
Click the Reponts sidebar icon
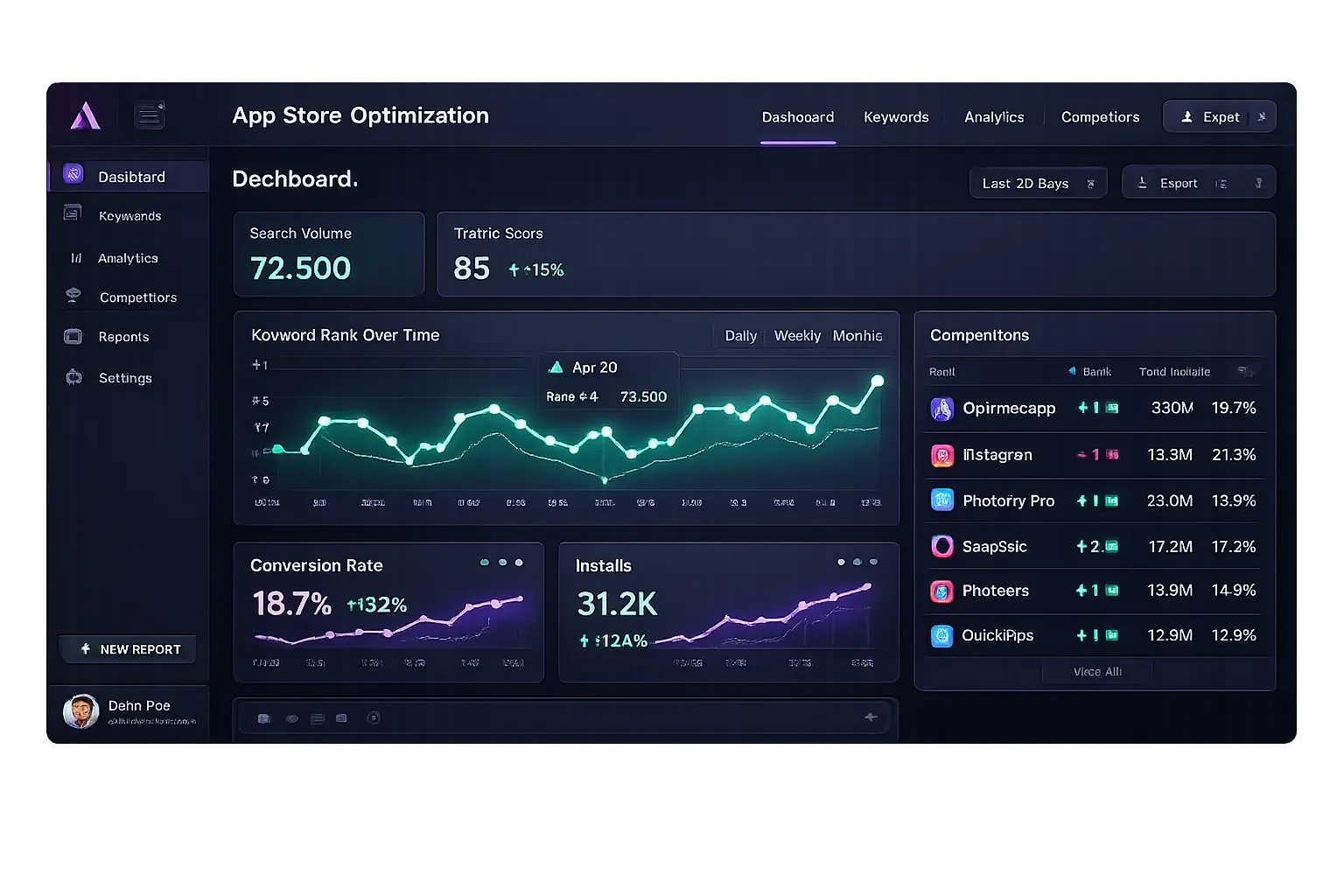pyautogui.click(x=73, y=336)
